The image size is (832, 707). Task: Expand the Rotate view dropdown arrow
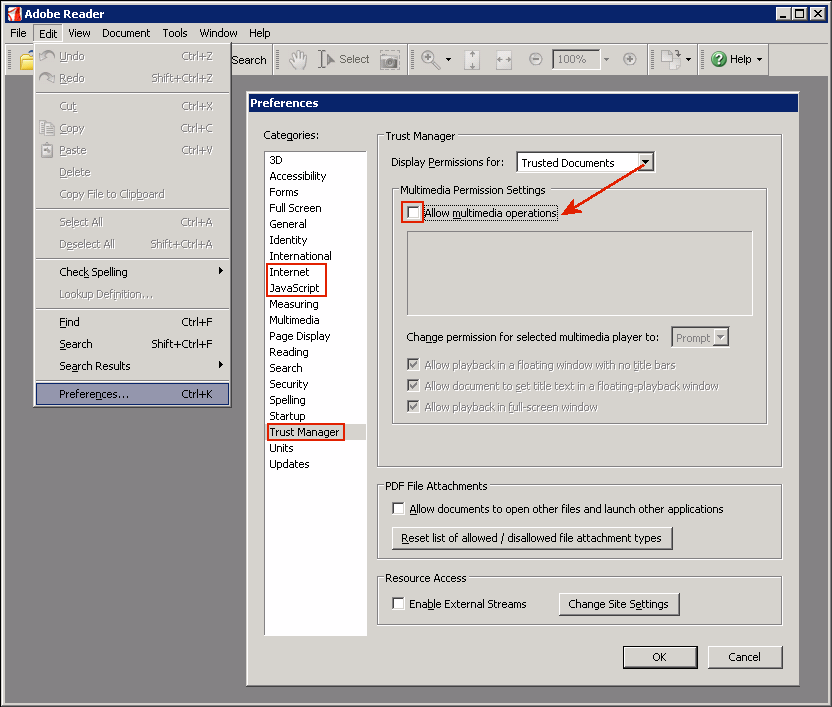[688, 59]
